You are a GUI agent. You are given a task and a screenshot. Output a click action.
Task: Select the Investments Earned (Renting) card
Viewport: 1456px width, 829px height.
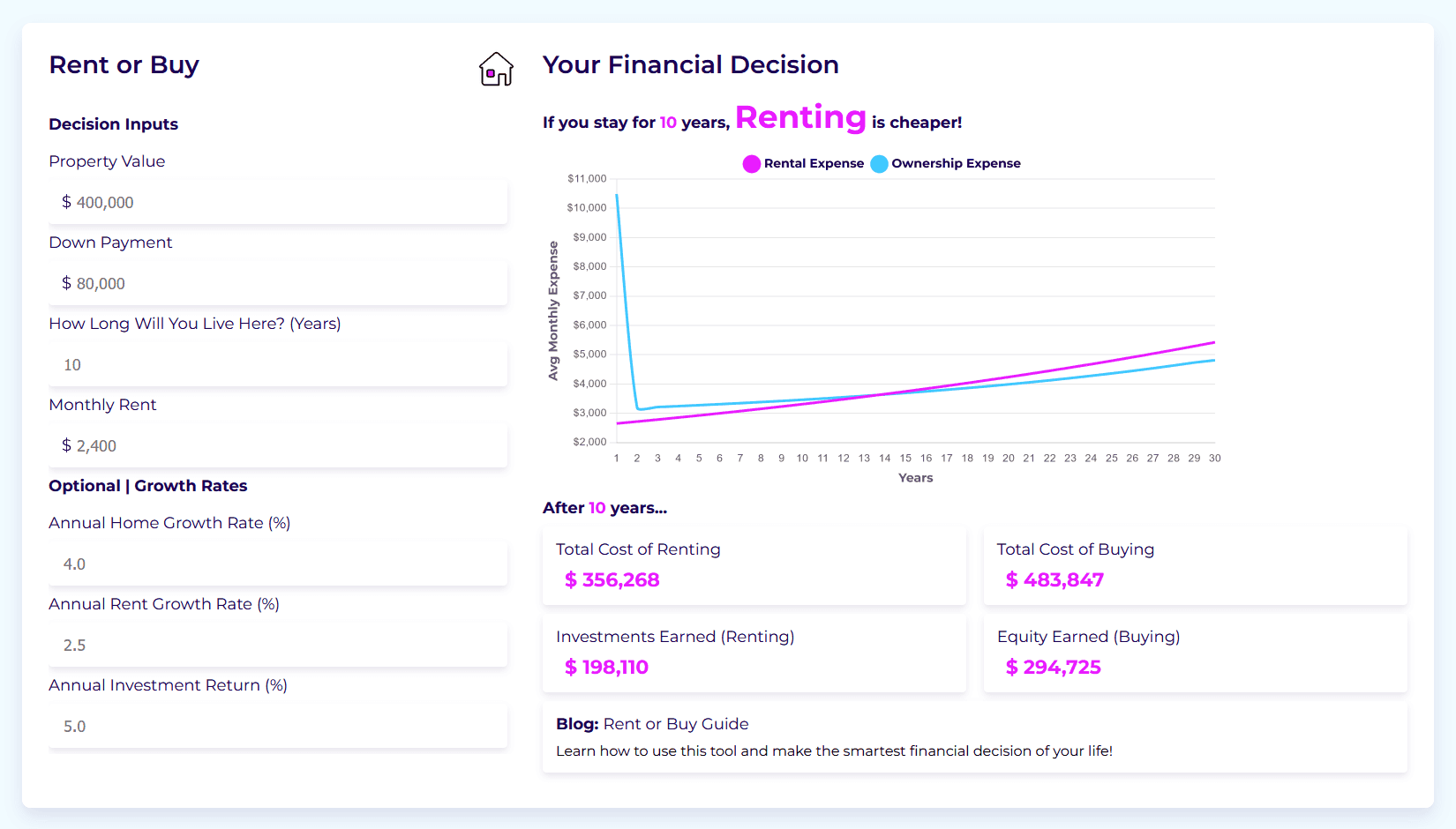point(754,653)
